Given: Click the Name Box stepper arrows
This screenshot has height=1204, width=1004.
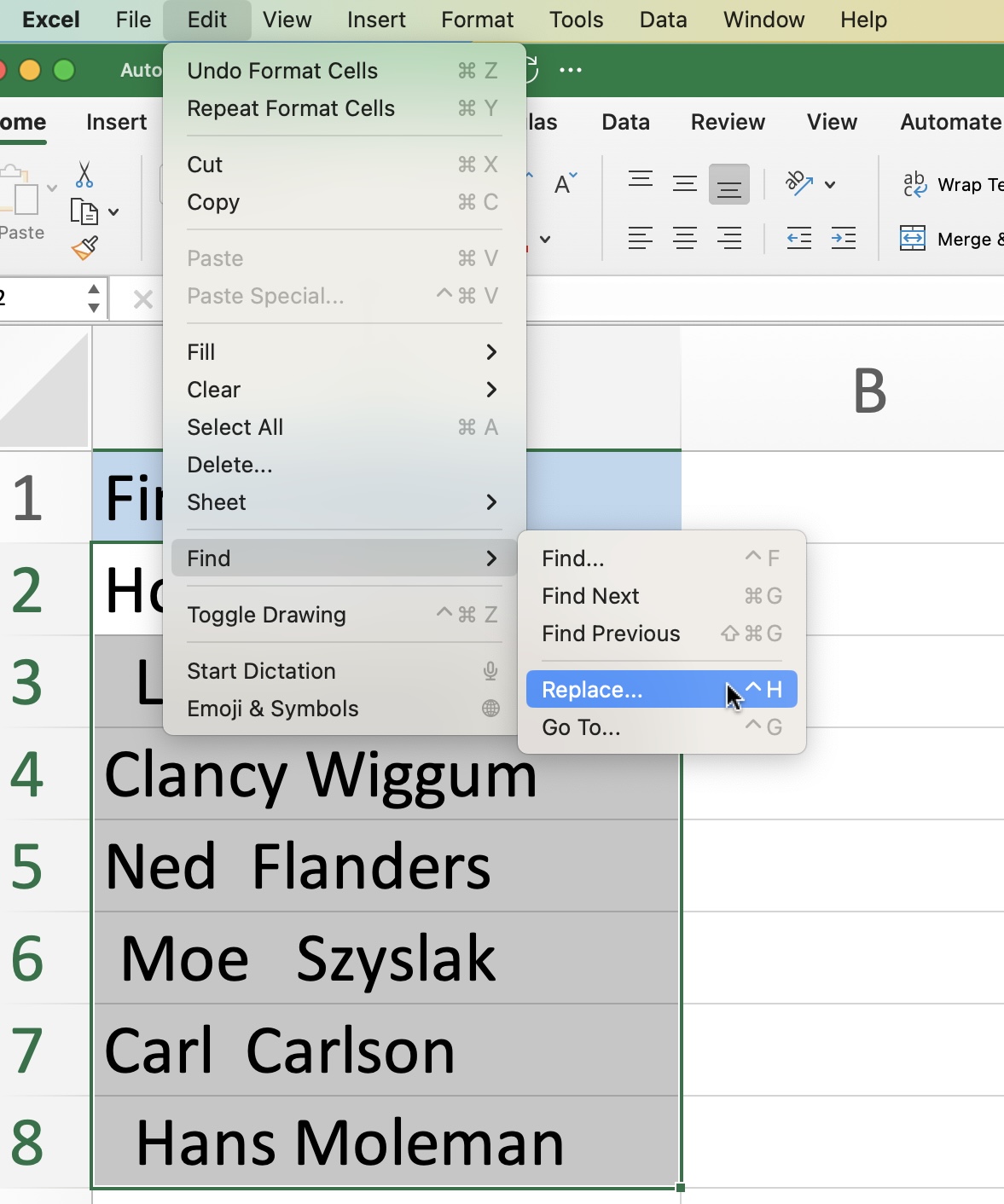Looking at the screenshot, I should tap(94, 299).
